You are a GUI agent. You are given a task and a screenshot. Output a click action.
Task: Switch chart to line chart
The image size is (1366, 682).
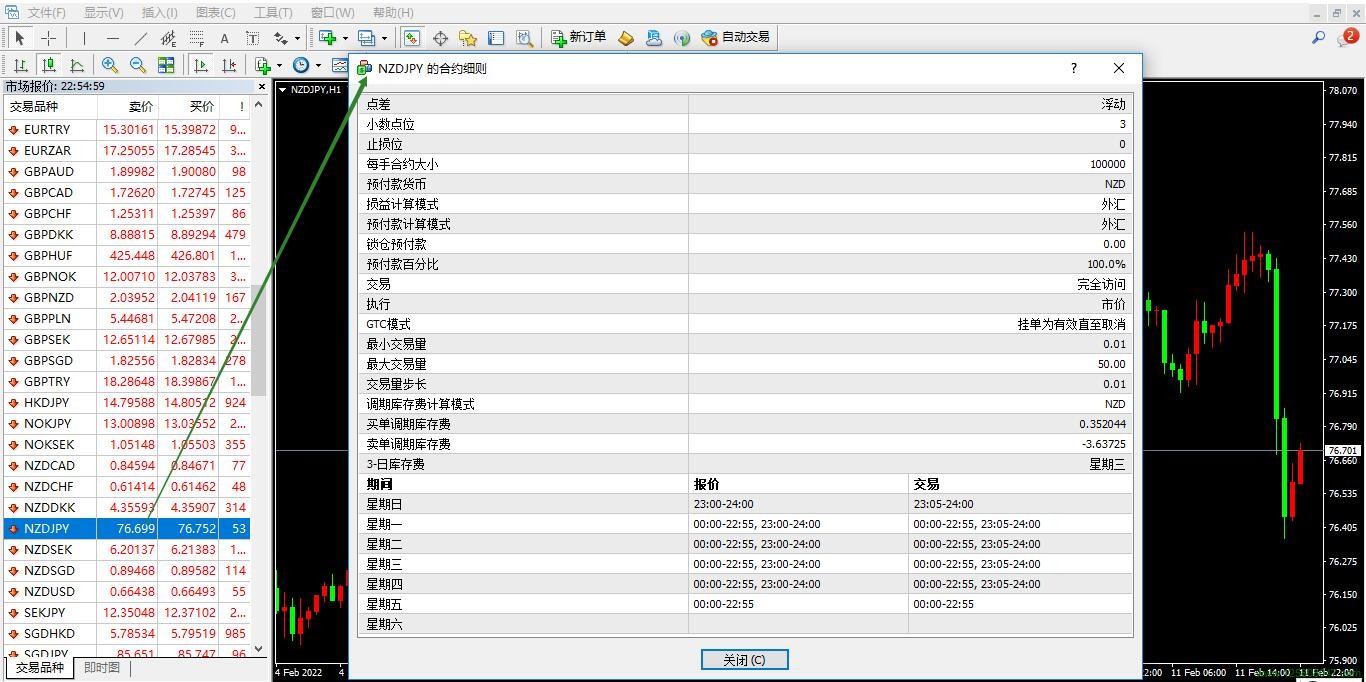point(76,65)
